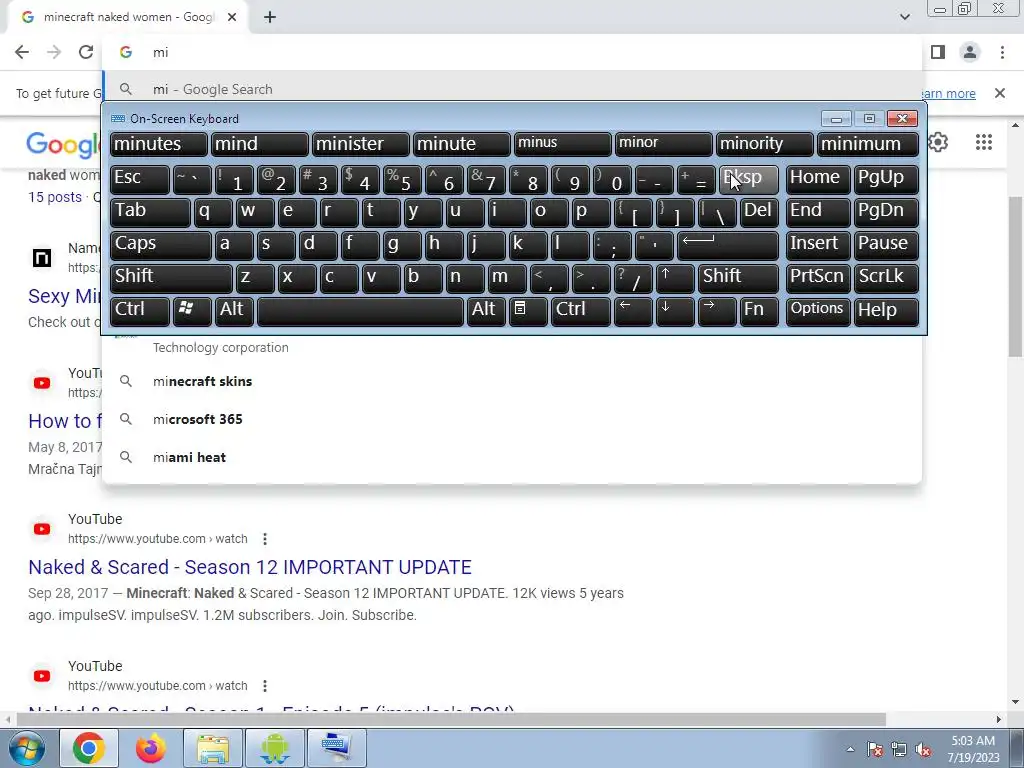
Task: Click the Help key on the keyboard
Action: tap(886, 311)
